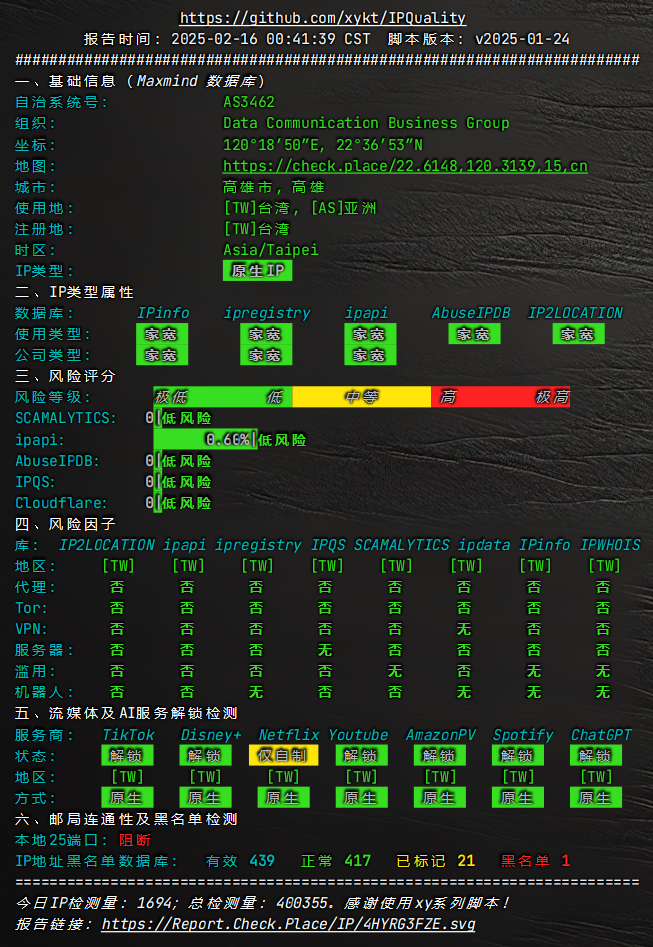653x947 pixels.
Task: Click the 原生 method badge under AmazonPV
Action: 440,797
